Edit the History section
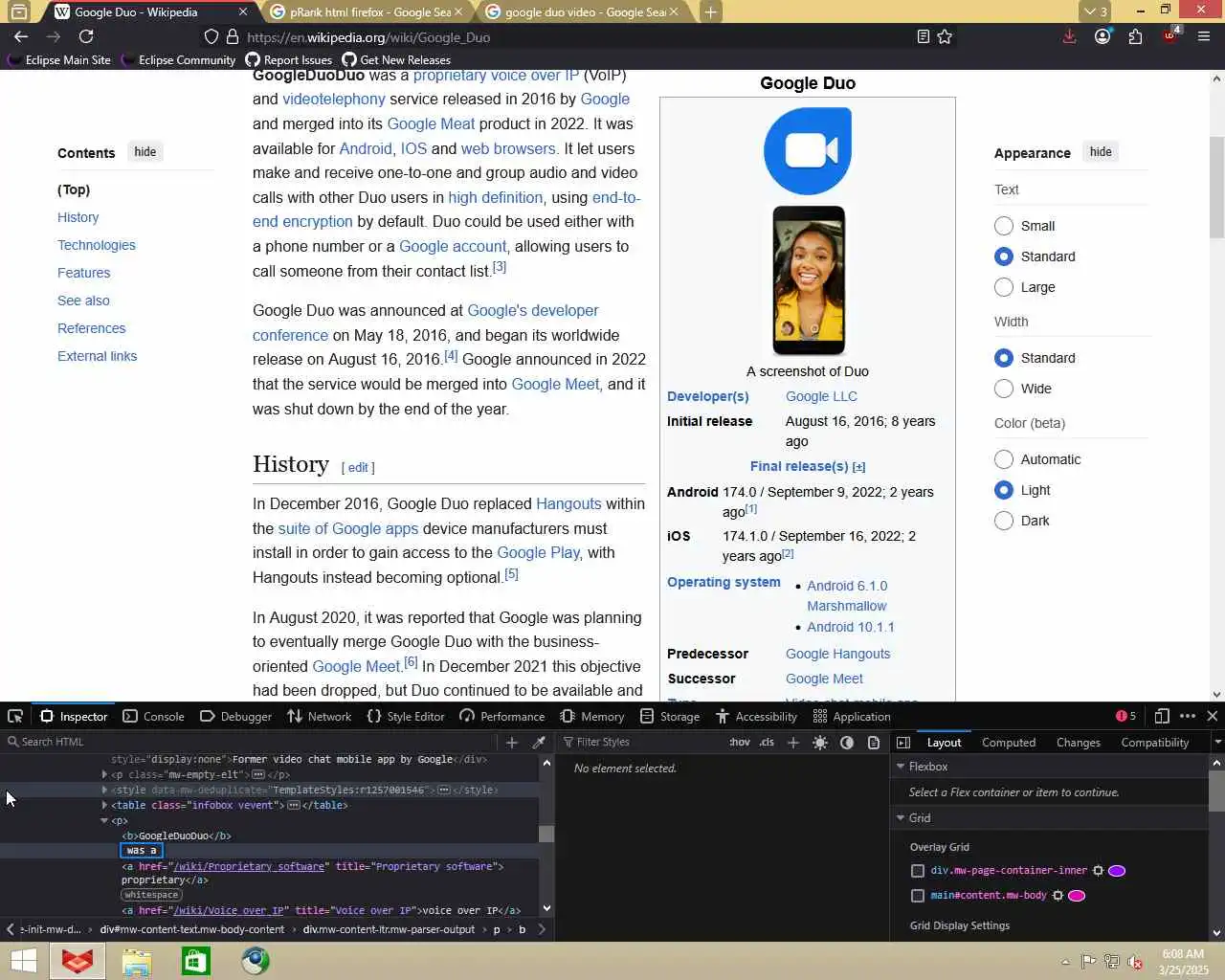 pos(358,467)
